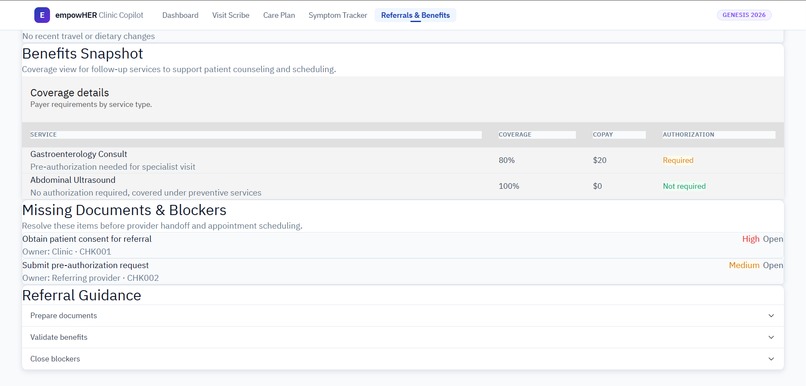Click the Missing Documents & Blockers heading
This screenshot has height=386, width=806.
(x=124, y=210)
